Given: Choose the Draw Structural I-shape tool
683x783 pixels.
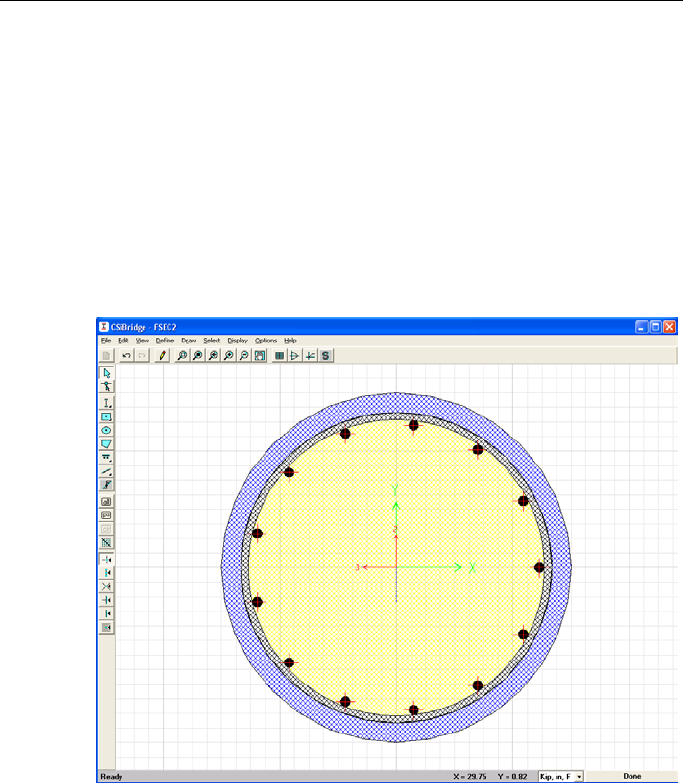Looking at the screenshot, I should 106,403.
